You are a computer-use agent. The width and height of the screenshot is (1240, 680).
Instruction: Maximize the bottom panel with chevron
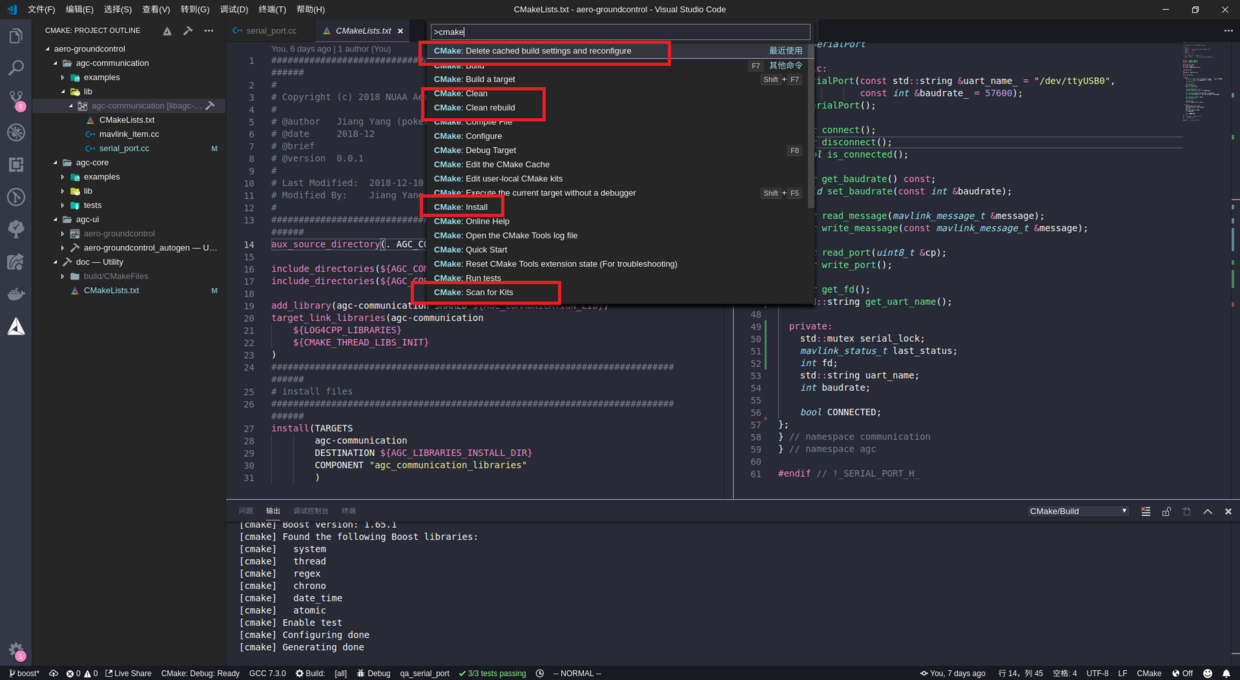click(1208, 511)
